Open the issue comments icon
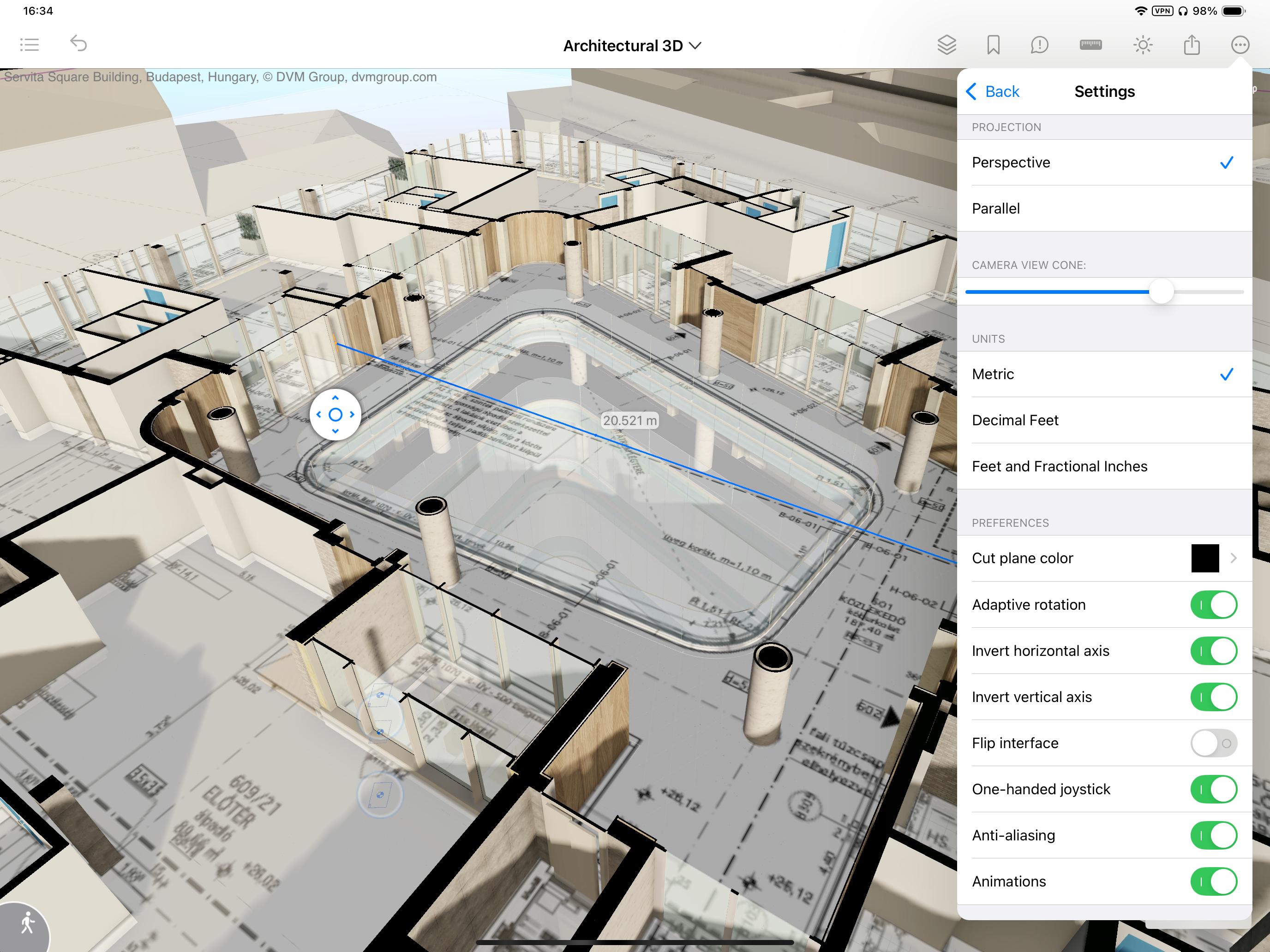The width and height of the screenshot is (1270, 952). (x=1039, y=45)
